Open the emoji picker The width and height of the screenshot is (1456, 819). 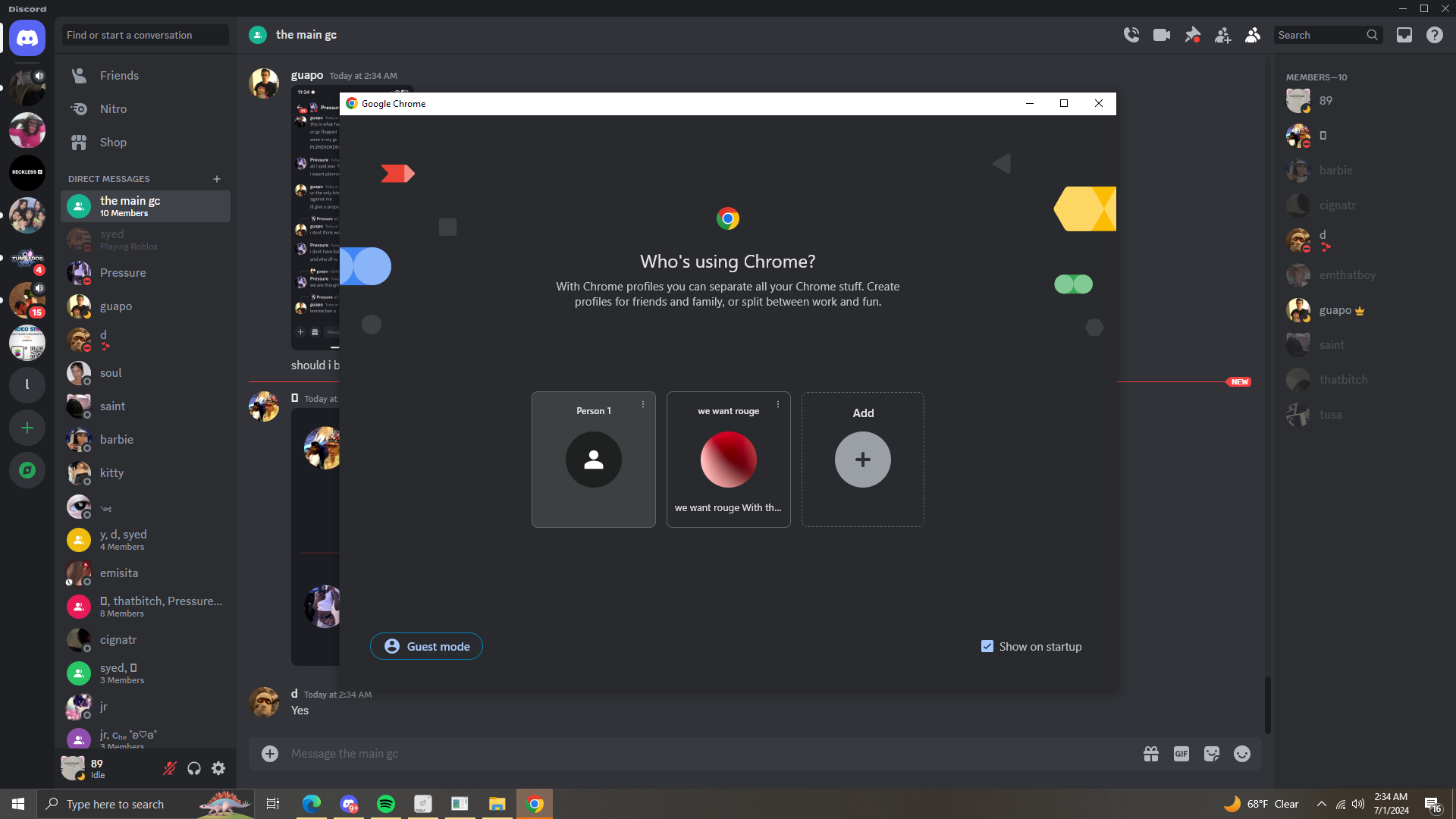[x=1242, y=753]
